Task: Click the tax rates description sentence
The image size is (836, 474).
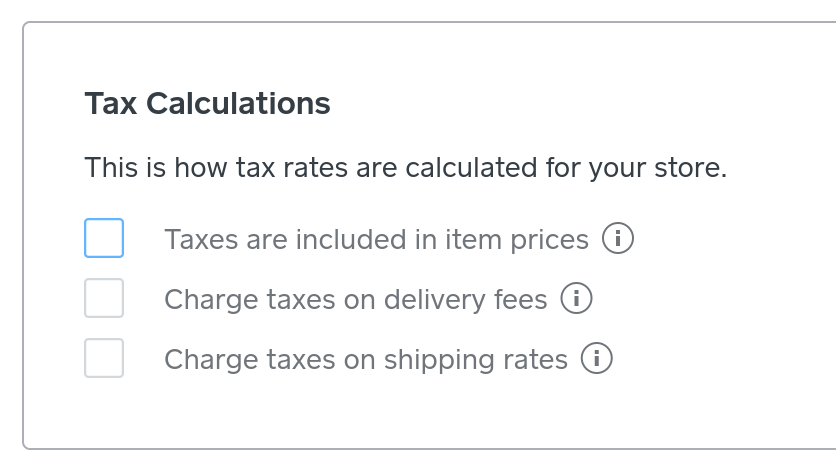Action: tap(405, 167)
